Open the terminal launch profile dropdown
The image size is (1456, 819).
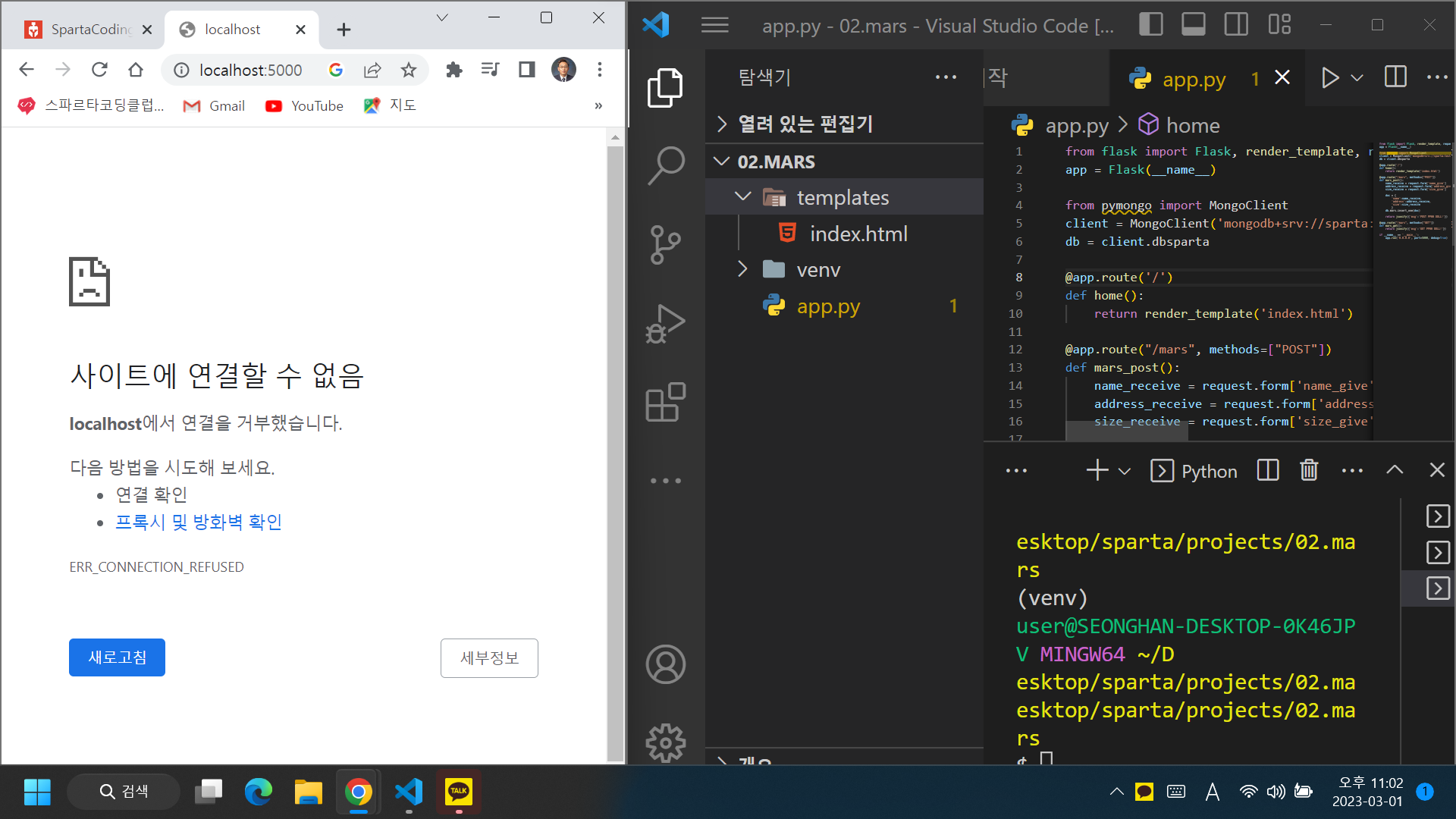pyautogui.click(x=1125, y=471)
